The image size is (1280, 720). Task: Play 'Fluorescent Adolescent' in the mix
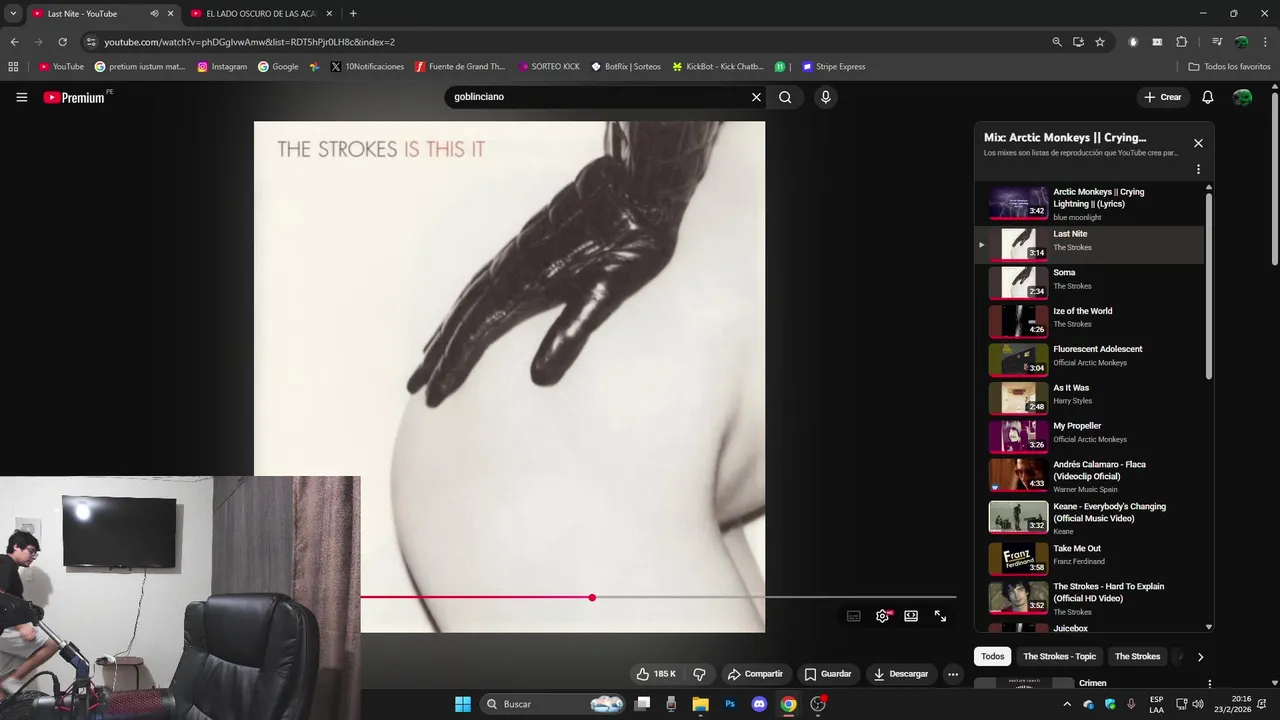(x=1090, y=360)
